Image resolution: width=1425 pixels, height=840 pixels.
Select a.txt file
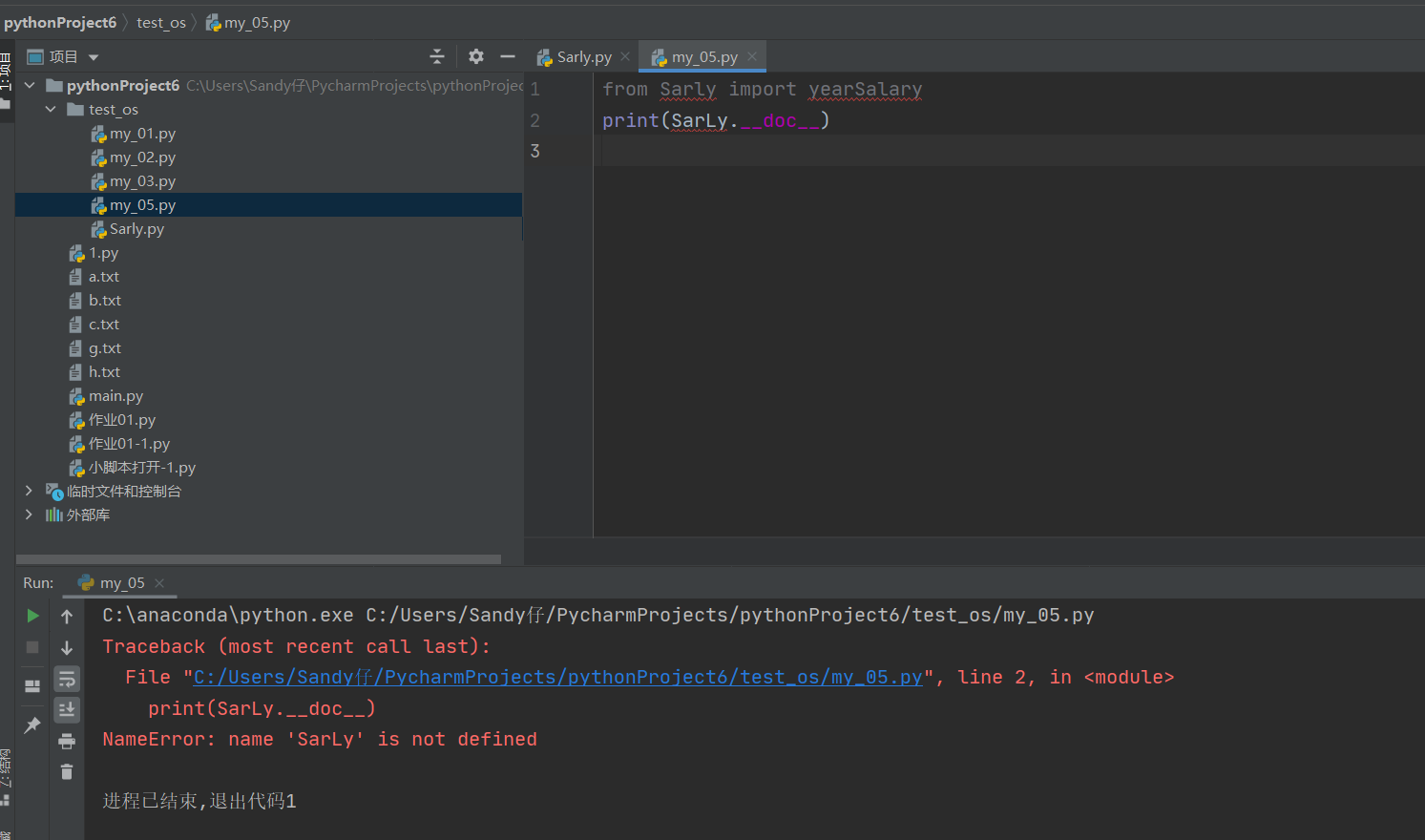[x=103, y=277]
